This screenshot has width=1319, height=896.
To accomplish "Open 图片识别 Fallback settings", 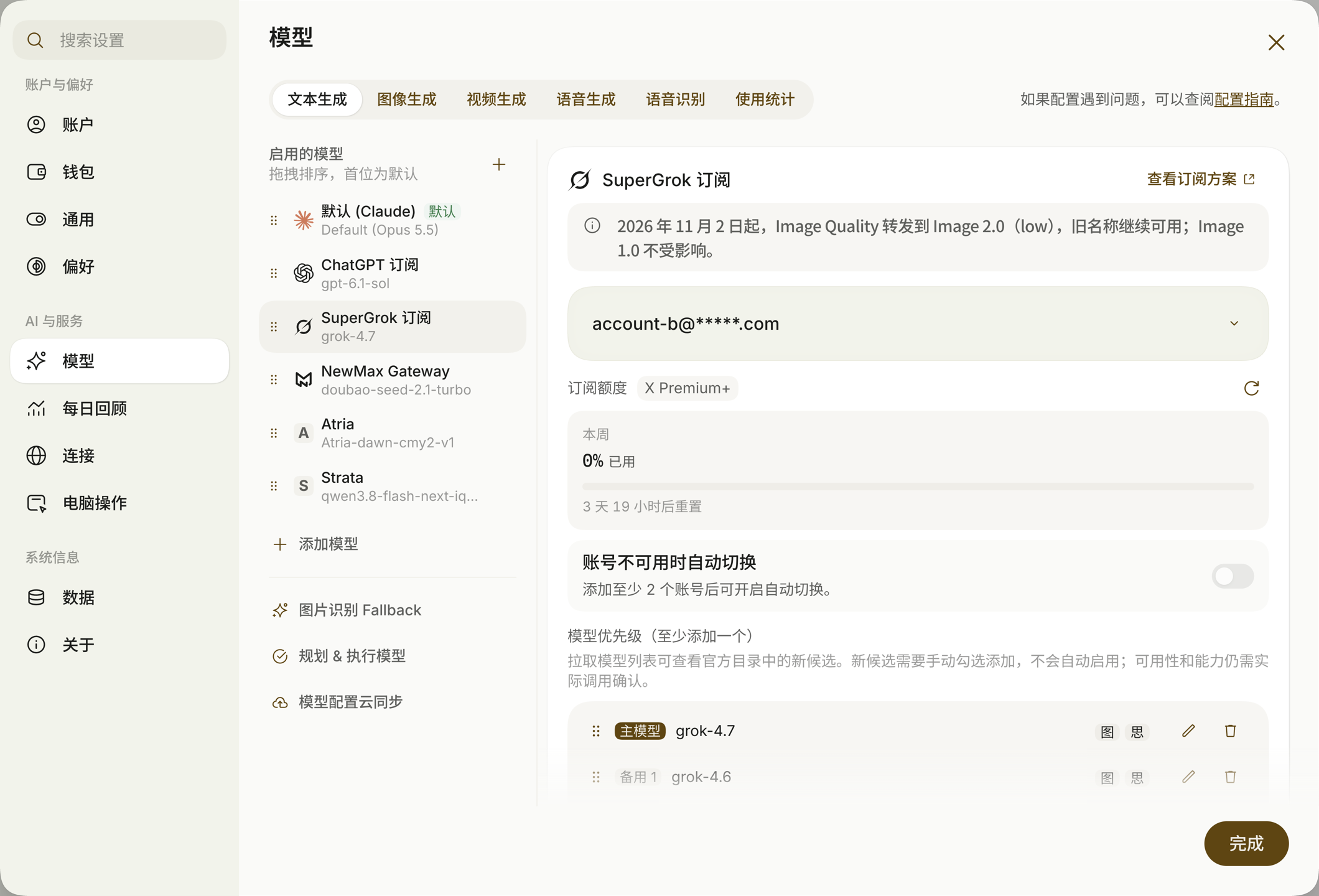I will pyautogui.click(x=347, y=610).
